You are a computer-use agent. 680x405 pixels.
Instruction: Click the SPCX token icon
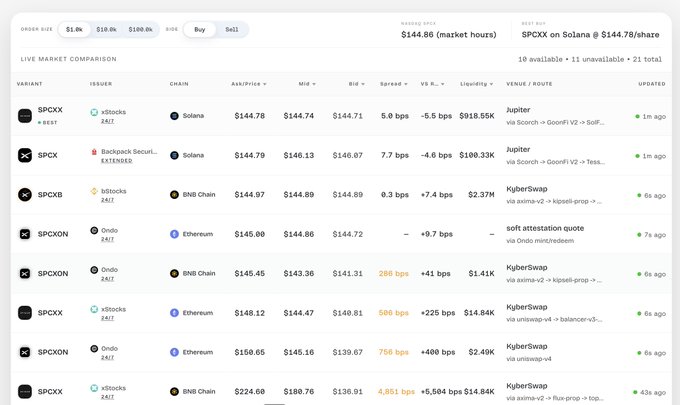tap(25, 155)
